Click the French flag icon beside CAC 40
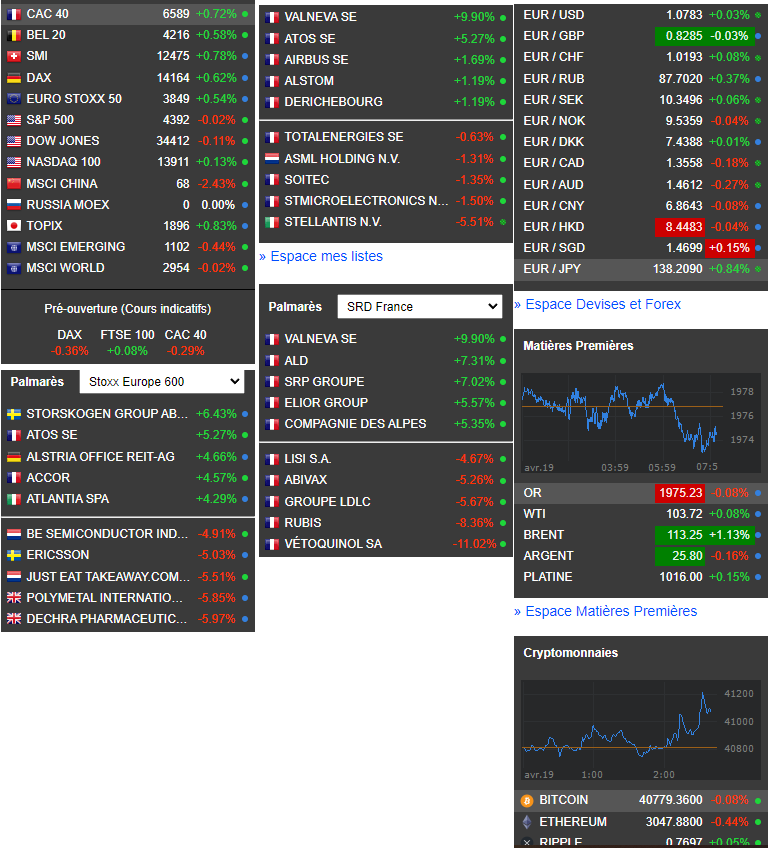This screenshot has height=852, width=772. [14, 15]
